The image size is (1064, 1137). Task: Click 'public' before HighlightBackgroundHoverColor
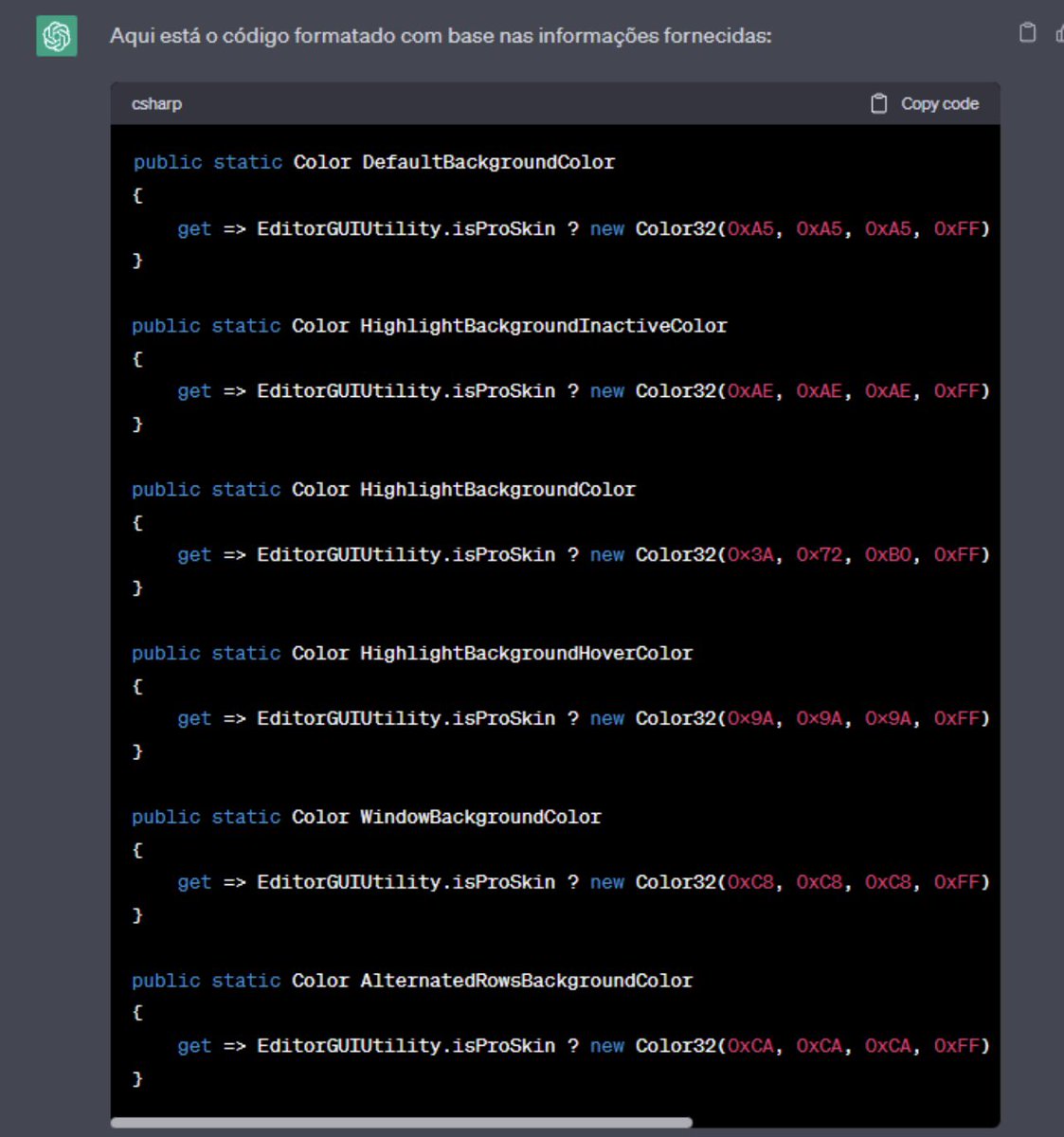(166, 654)
